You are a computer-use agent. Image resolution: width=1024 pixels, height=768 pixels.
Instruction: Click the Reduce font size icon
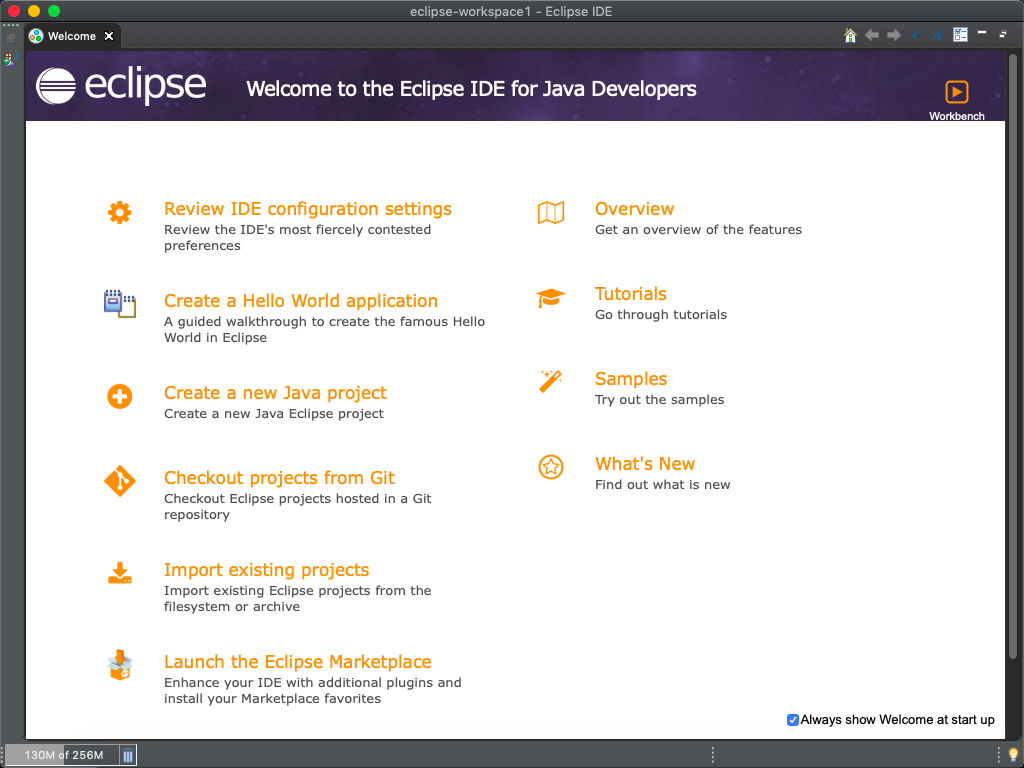(916, 35)
